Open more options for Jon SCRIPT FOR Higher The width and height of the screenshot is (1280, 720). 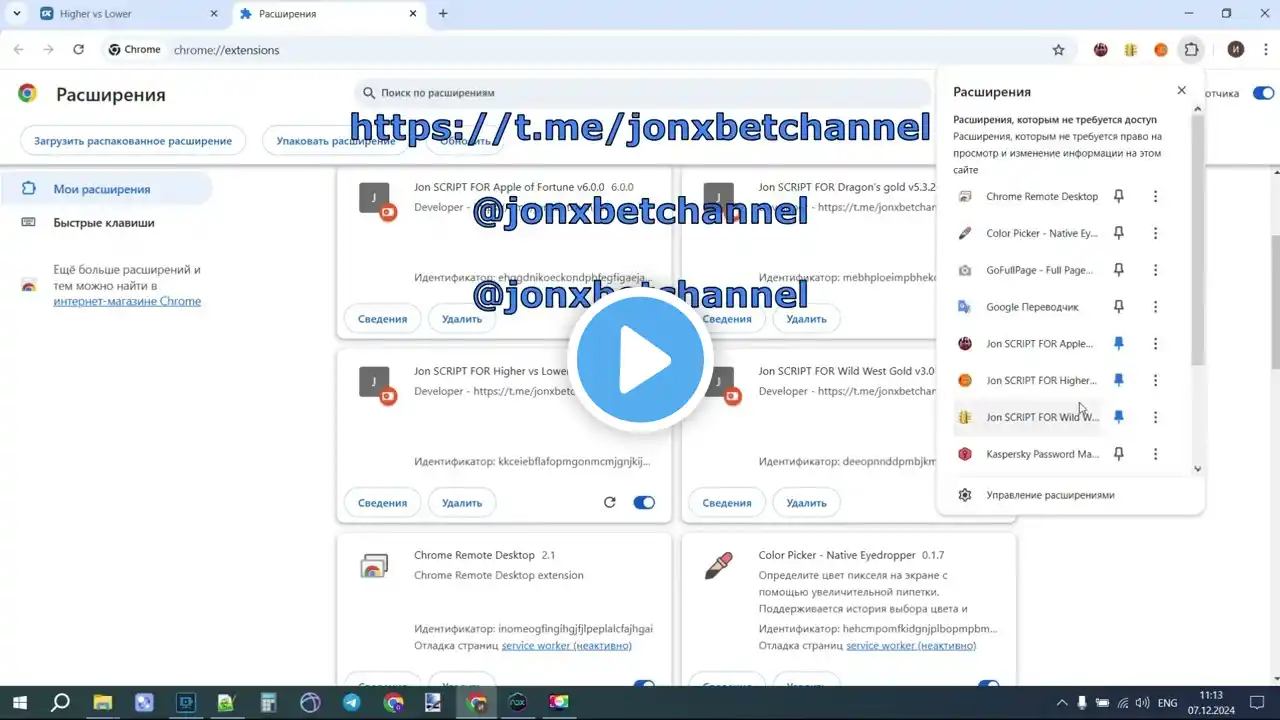click(x=1155, y=380)
